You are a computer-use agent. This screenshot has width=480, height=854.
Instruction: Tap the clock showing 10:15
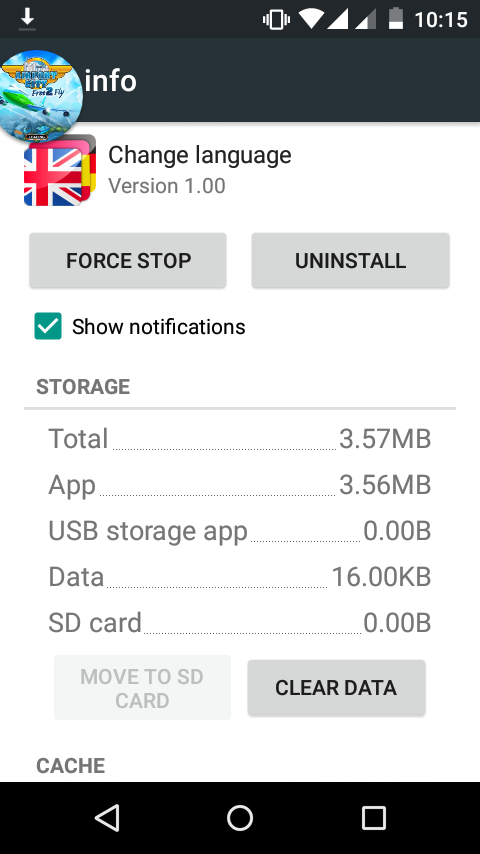(x=441, y=20)
